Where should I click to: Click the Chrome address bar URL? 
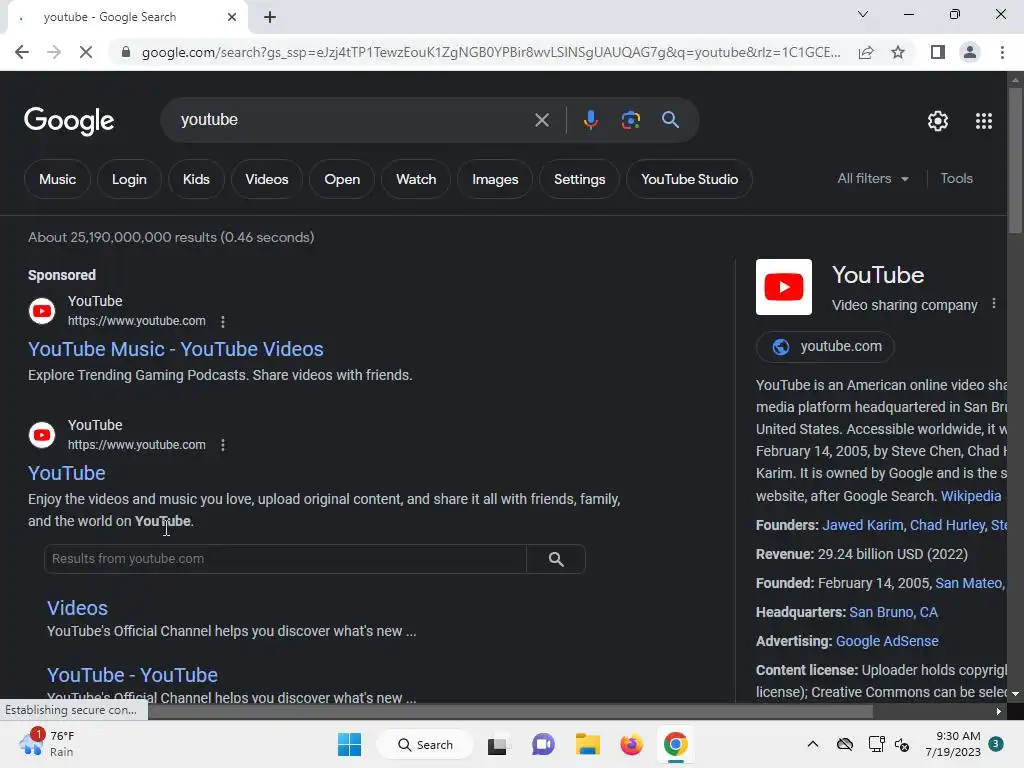click(490, 52)
